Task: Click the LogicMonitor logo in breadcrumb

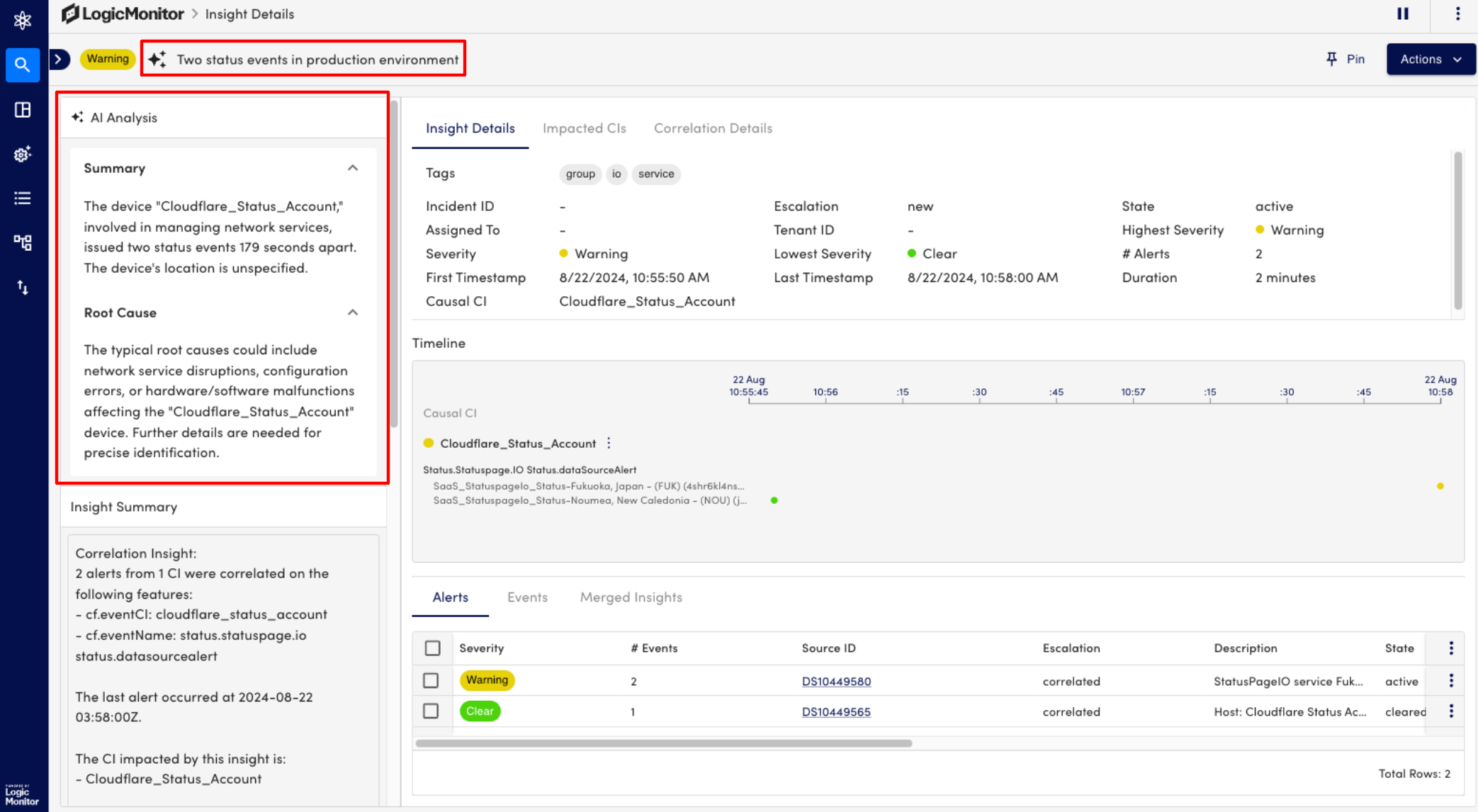Action: 123,13
